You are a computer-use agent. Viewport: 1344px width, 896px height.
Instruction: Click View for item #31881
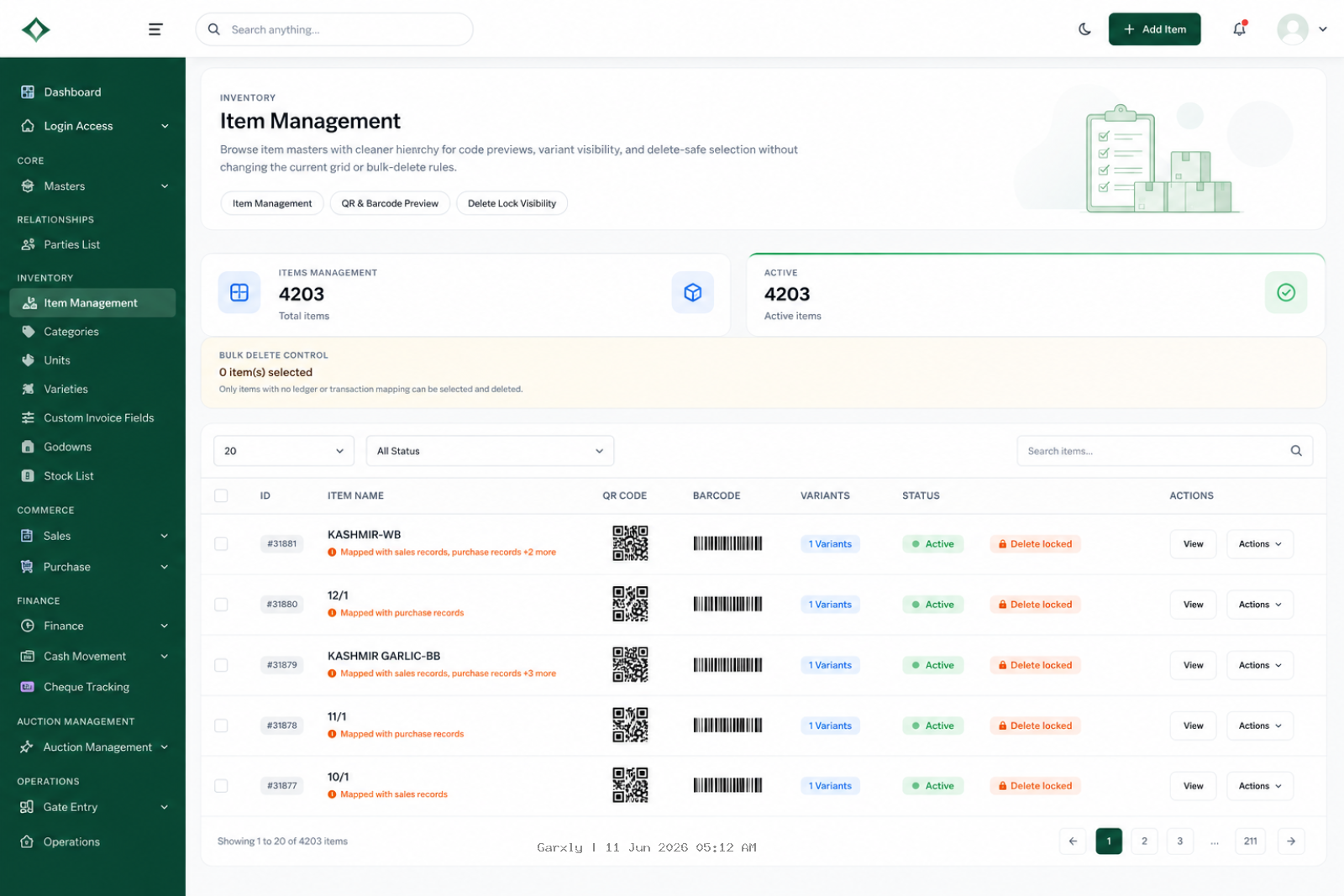pyautogui.click(x=1193, y=544)
